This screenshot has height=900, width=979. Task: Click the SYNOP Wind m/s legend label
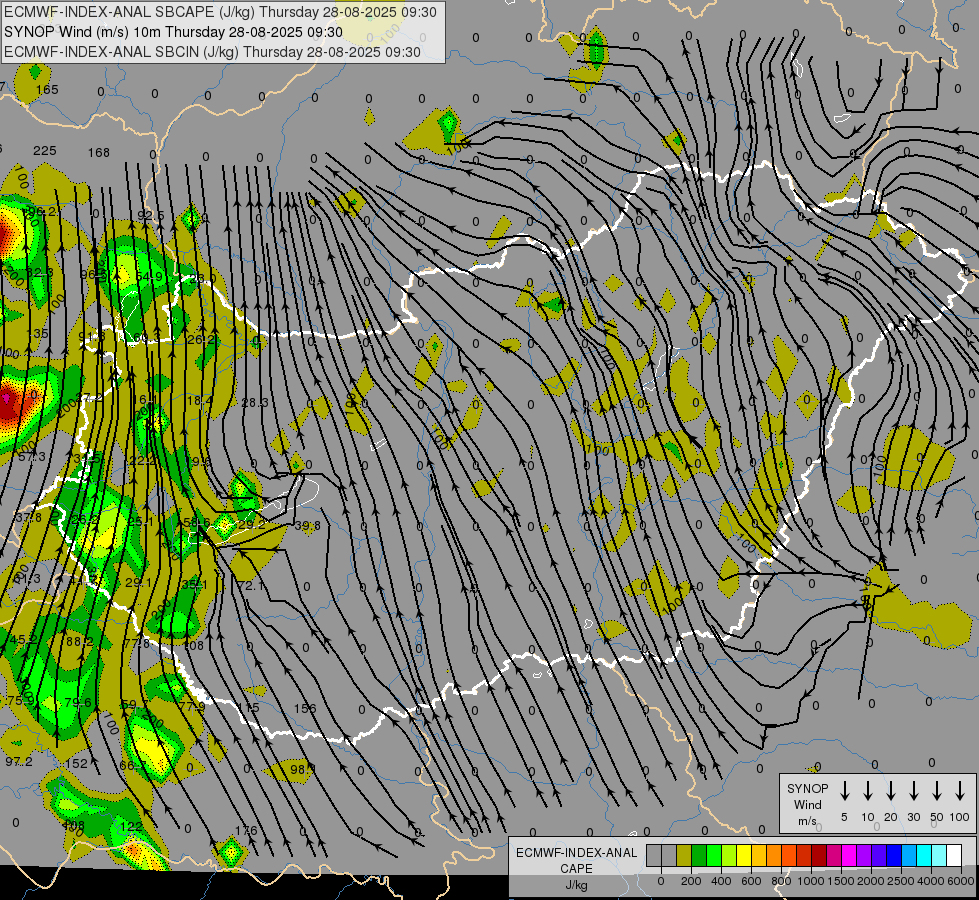click(807, 804)
